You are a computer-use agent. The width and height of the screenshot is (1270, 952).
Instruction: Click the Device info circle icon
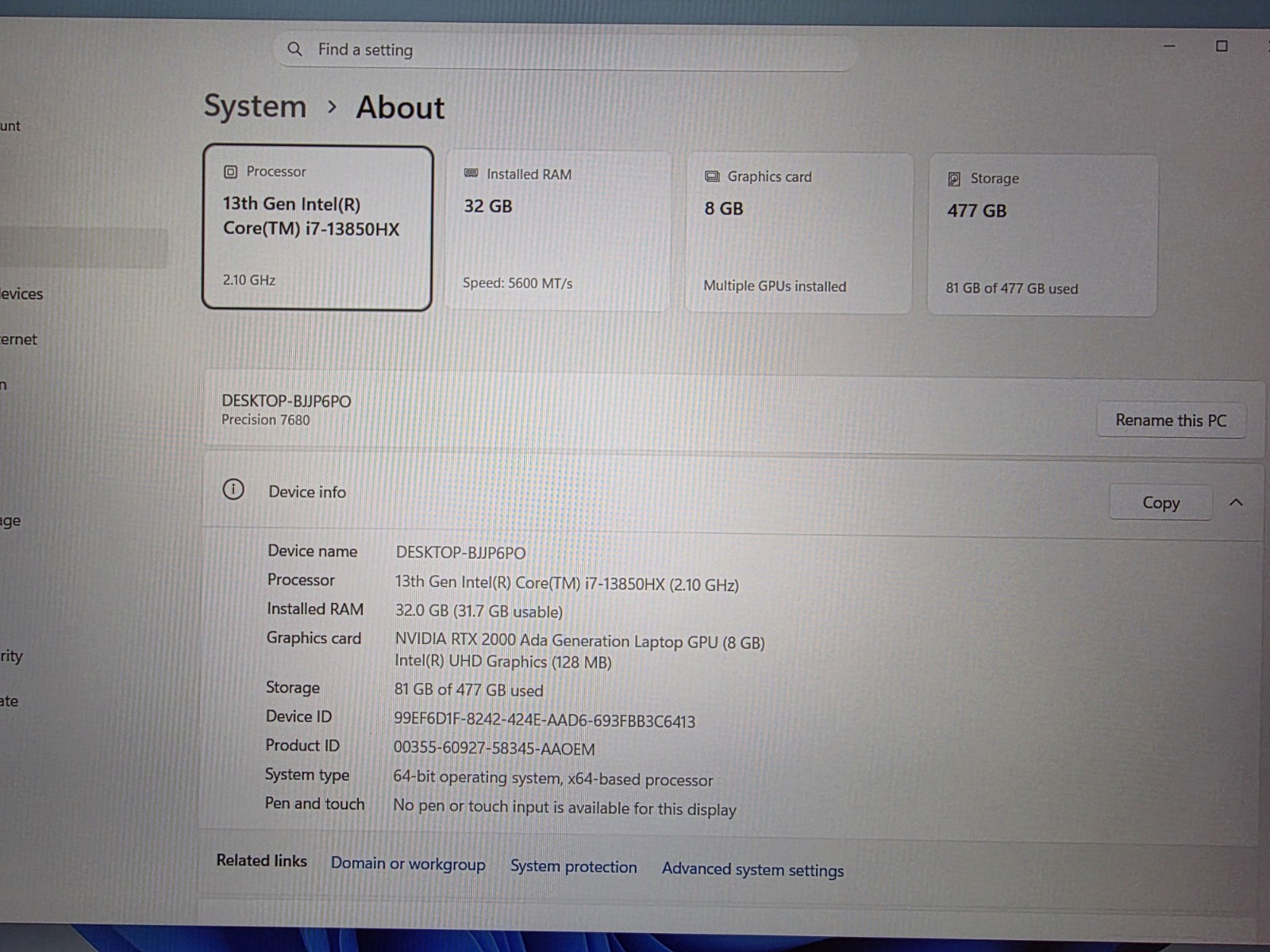233,489
